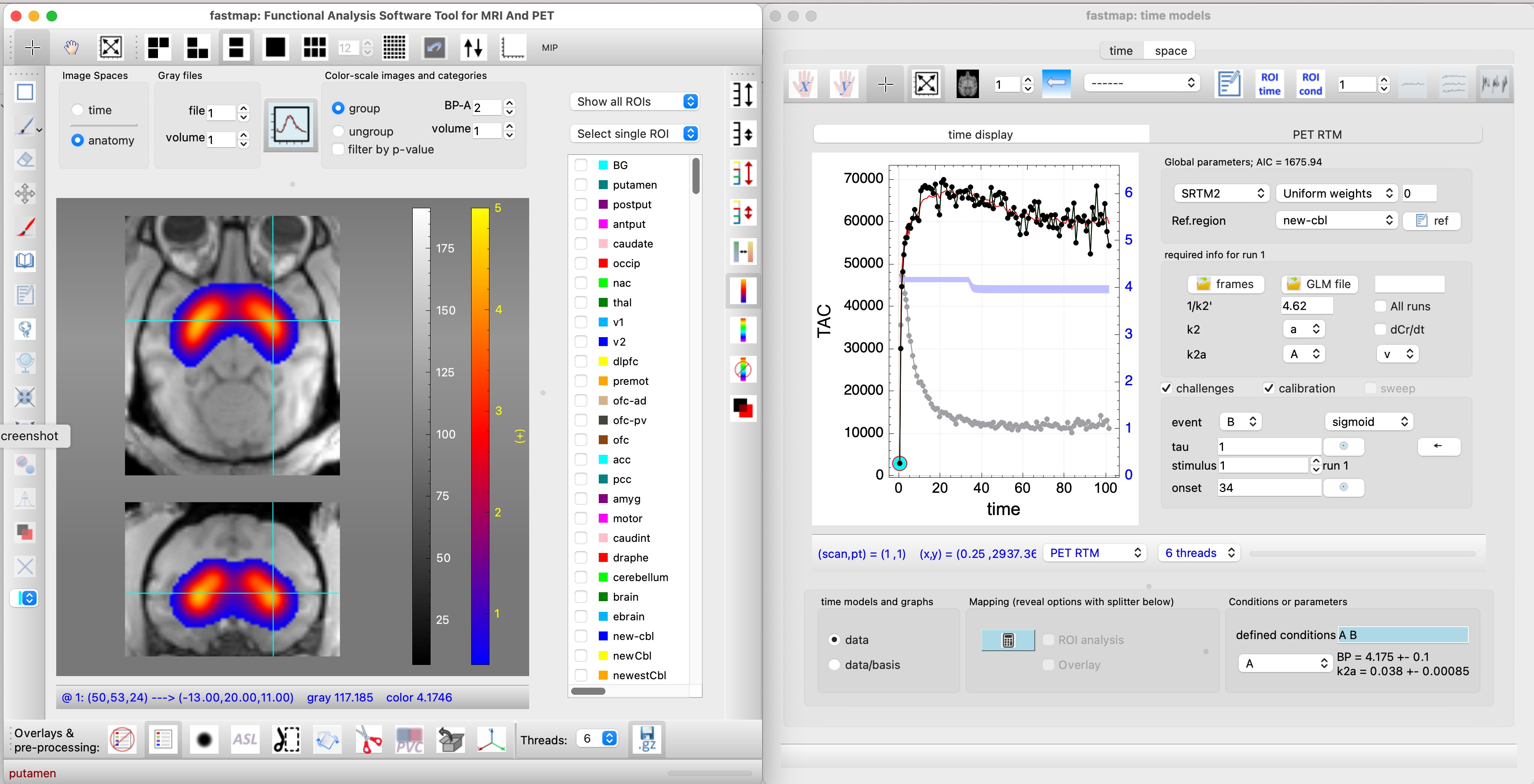Click the ROI cond icon
This screenshot has height=784, width=1534.
point(1310,84)
